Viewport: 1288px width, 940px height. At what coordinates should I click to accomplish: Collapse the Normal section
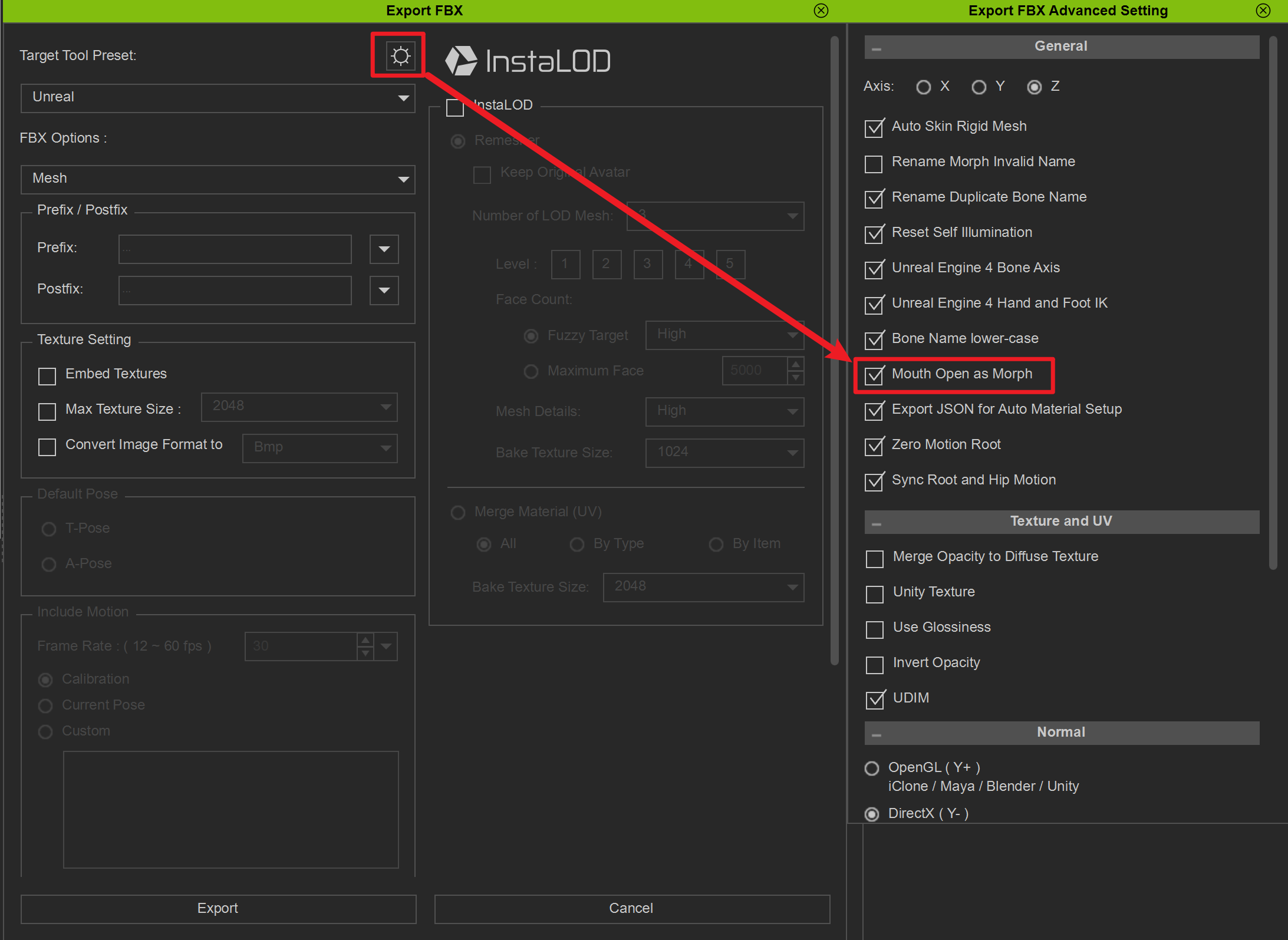click(x=877, y=734)
